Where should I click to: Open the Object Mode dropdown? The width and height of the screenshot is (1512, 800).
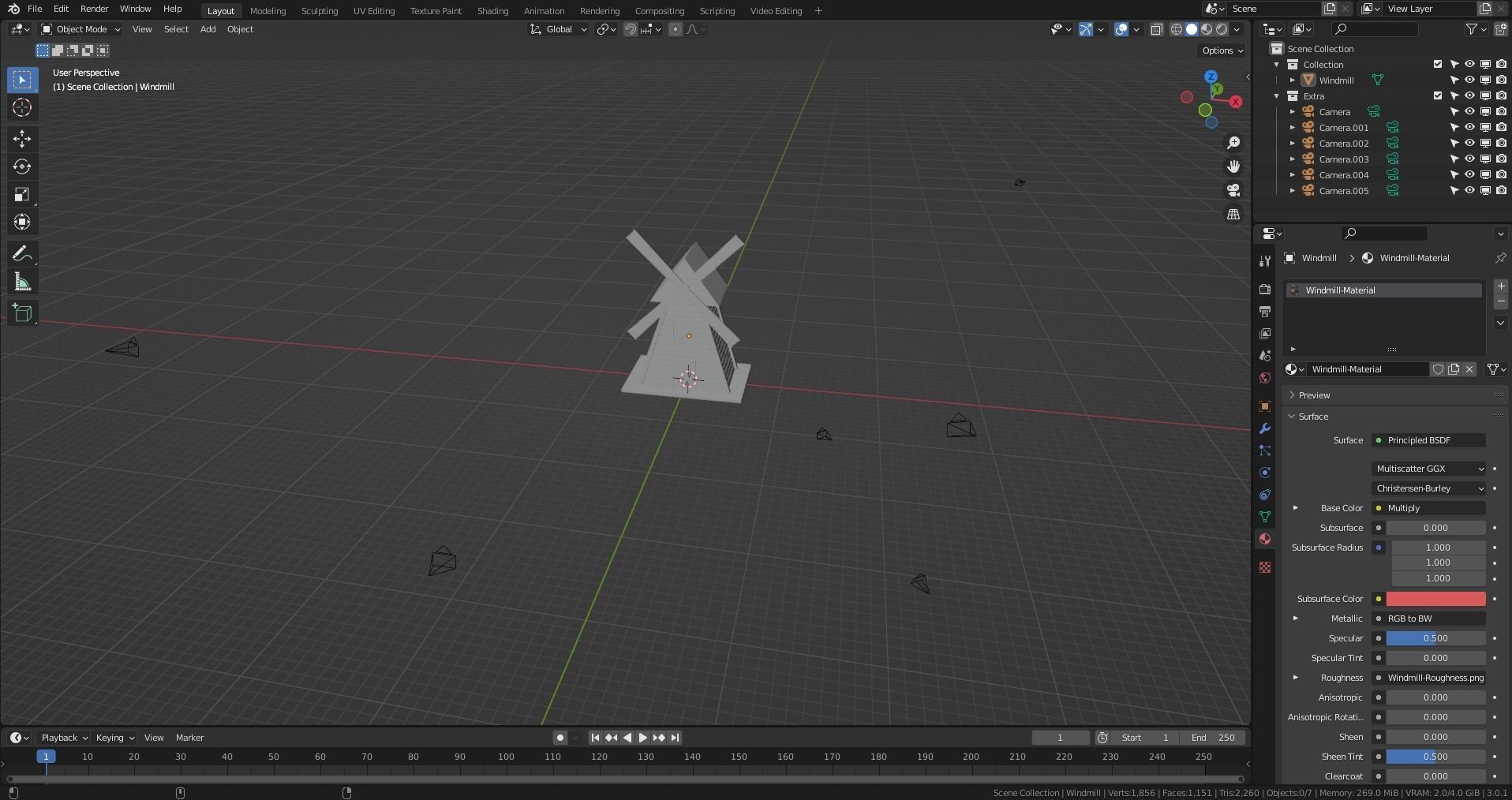pos(80,29)
